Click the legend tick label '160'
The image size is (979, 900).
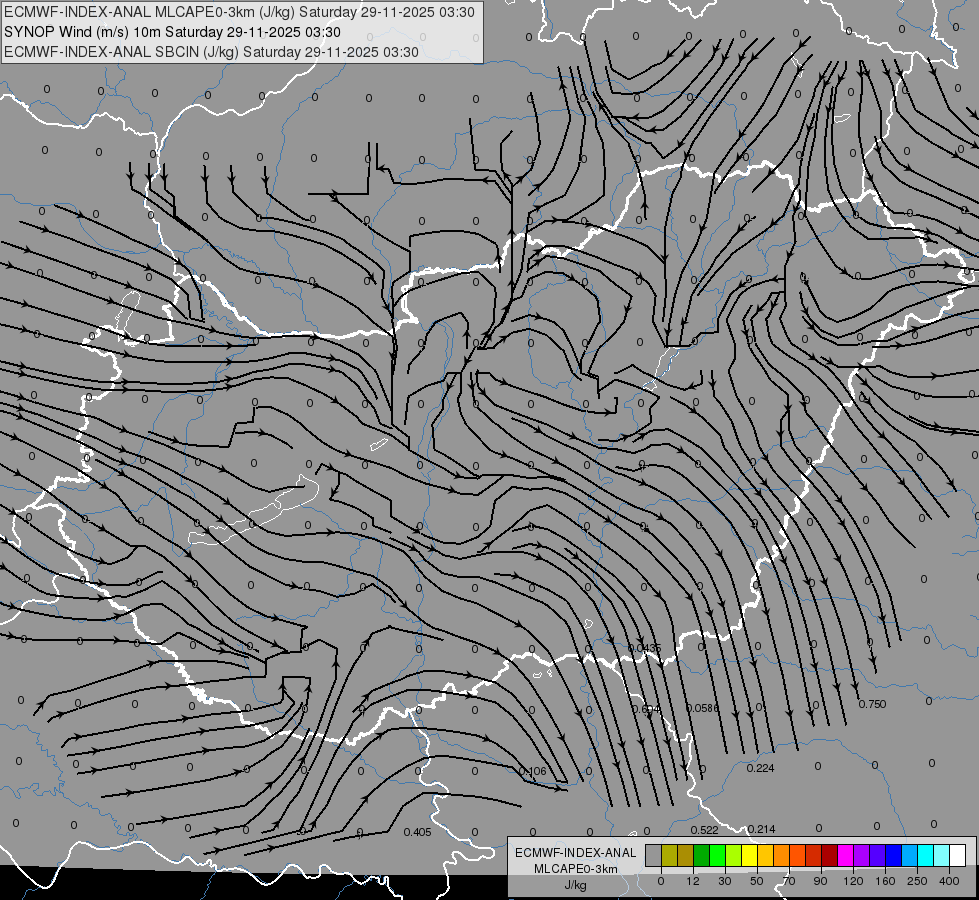(x=885, y=881)
